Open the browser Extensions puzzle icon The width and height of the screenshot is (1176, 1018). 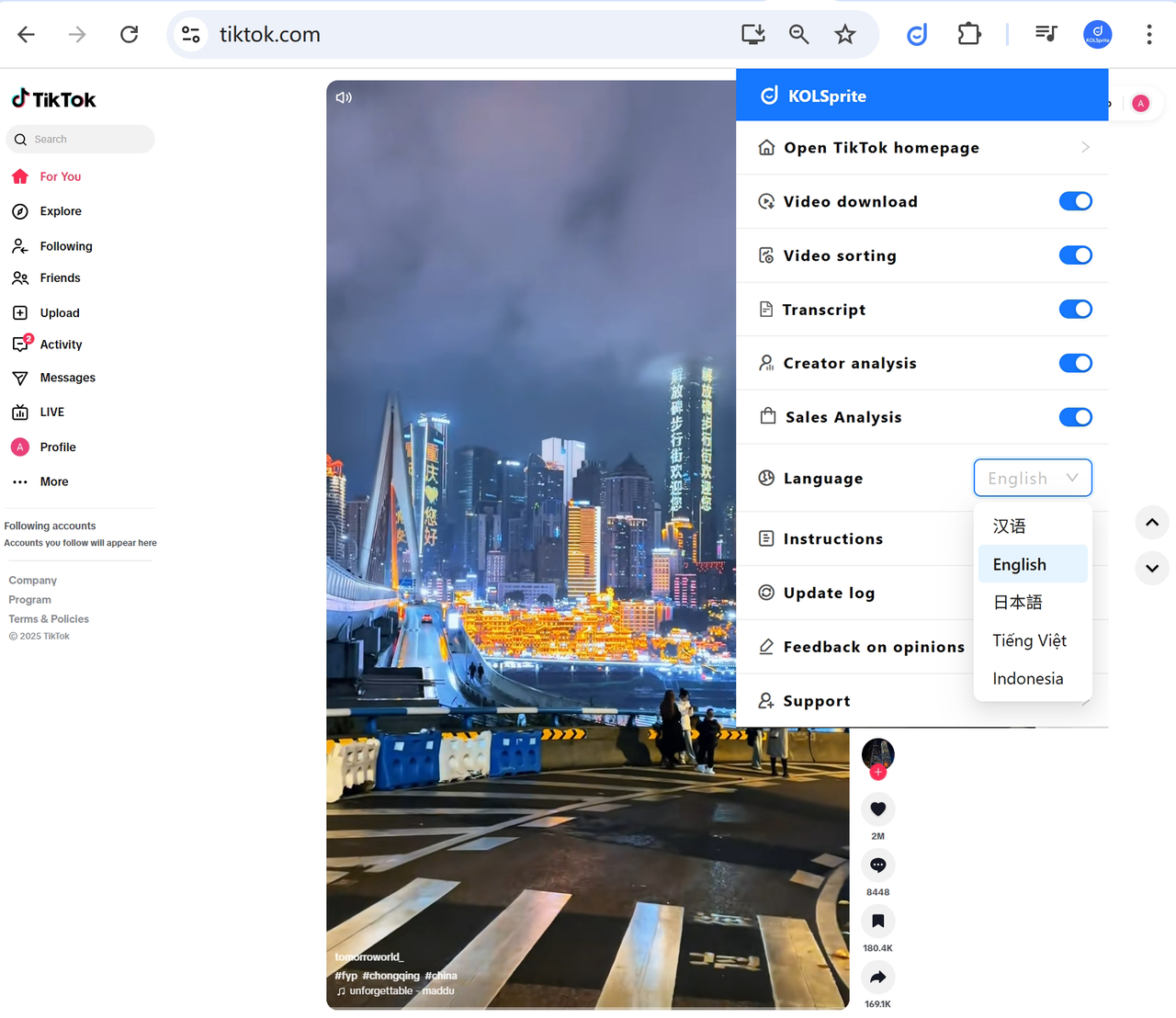coord(969,35)
